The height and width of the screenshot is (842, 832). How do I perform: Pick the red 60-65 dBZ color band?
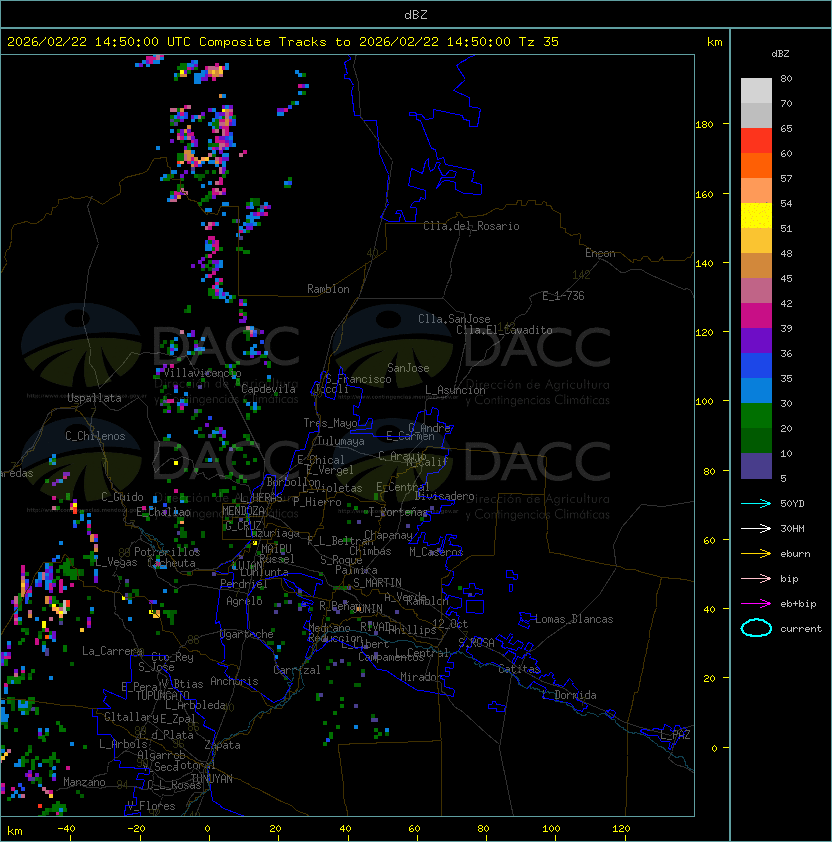tap(756, 141)
